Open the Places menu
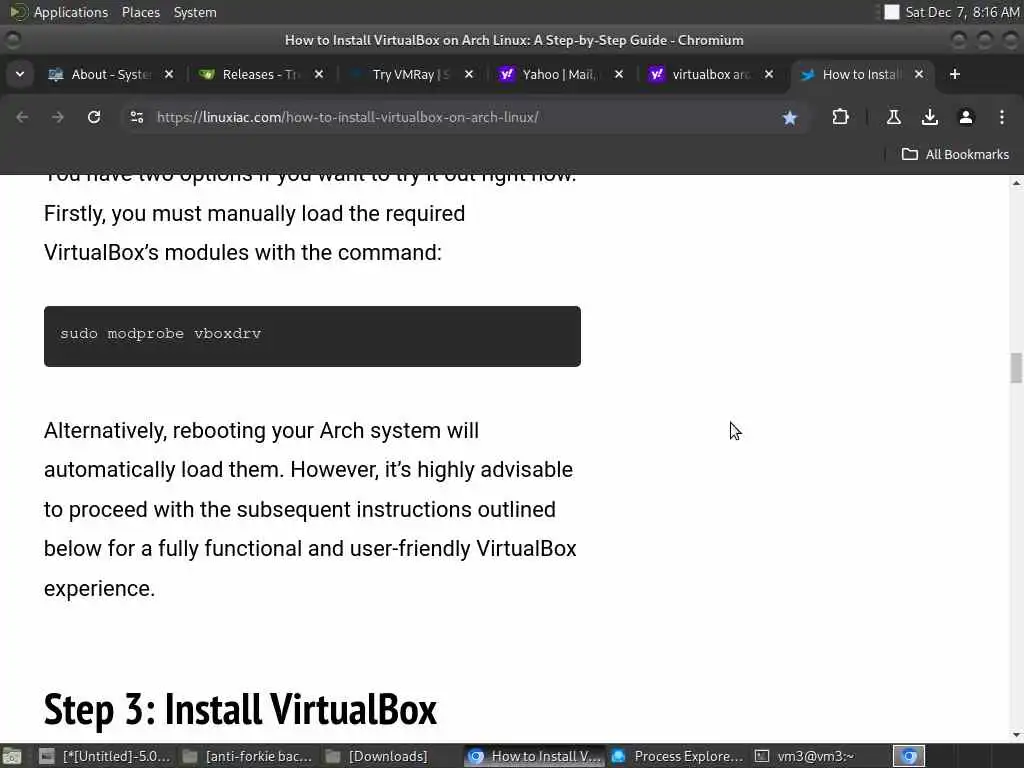 (x=141, y=12)
